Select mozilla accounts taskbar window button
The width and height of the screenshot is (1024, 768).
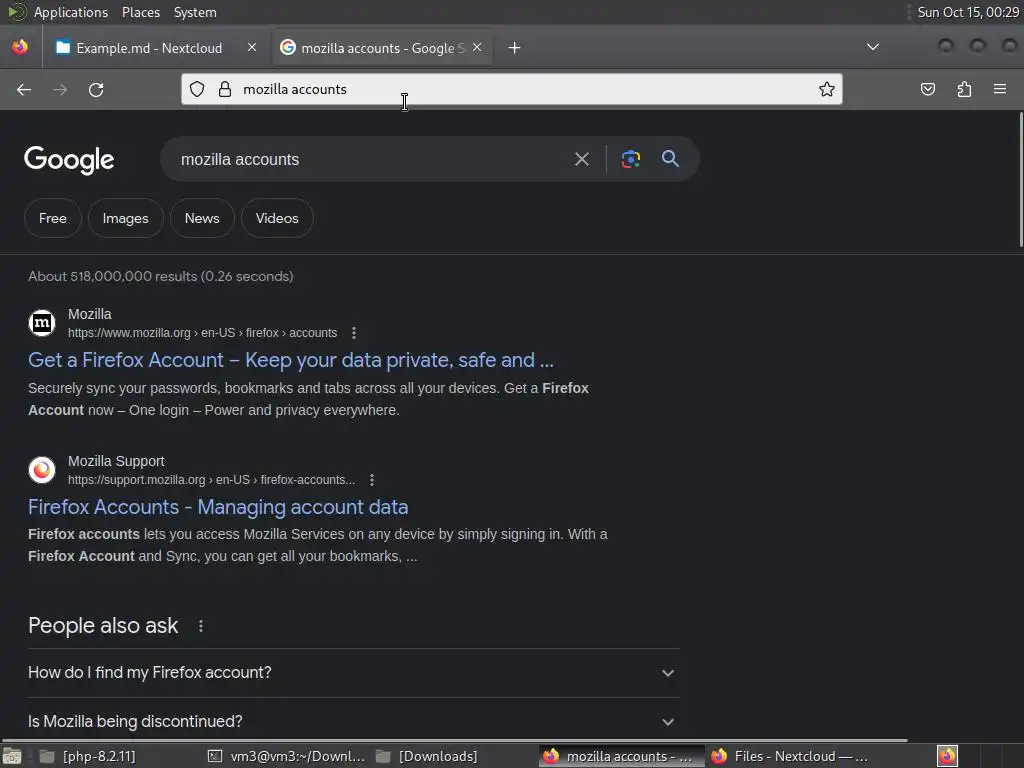pyautogui.click(x=621, y=756)
